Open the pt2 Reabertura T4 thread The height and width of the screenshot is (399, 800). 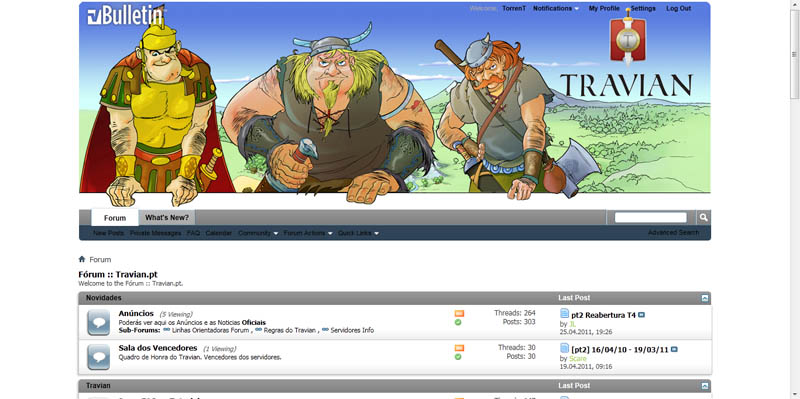604,315
